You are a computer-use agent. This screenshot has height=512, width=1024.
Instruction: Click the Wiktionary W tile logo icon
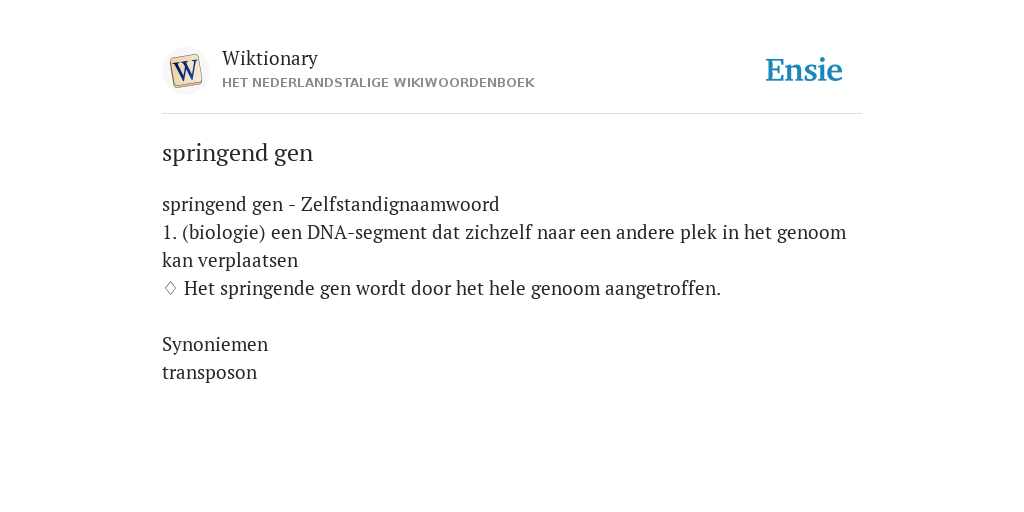185,71
